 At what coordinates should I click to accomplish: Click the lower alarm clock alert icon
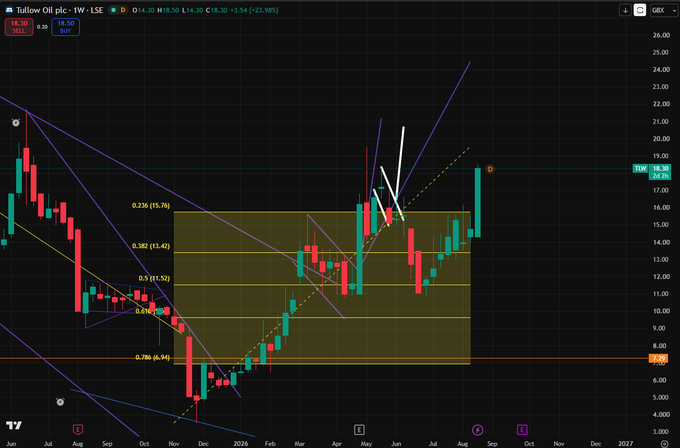pyautogui.click(x=60, y=402)
